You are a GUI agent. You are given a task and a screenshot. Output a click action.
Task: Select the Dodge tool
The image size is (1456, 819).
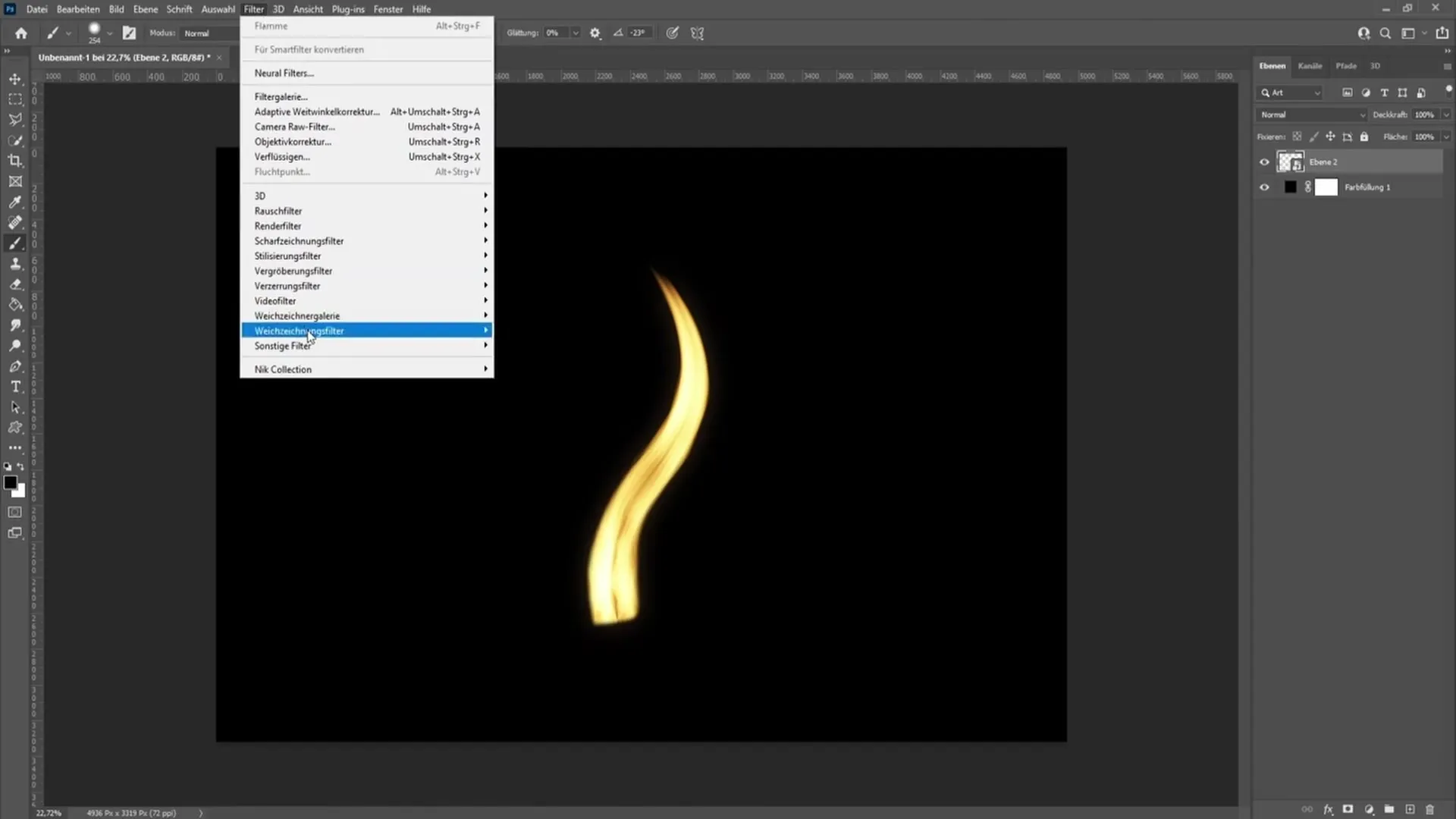point(15,346)
